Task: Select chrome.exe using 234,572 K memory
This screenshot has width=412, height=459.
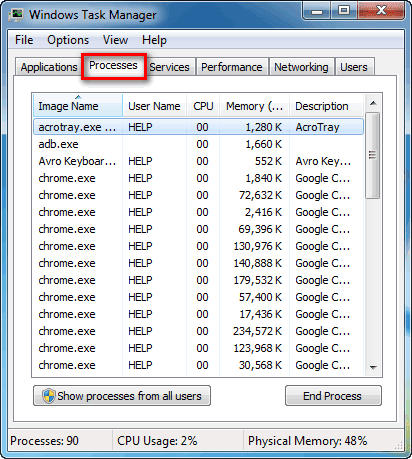Action: (198, 331)
